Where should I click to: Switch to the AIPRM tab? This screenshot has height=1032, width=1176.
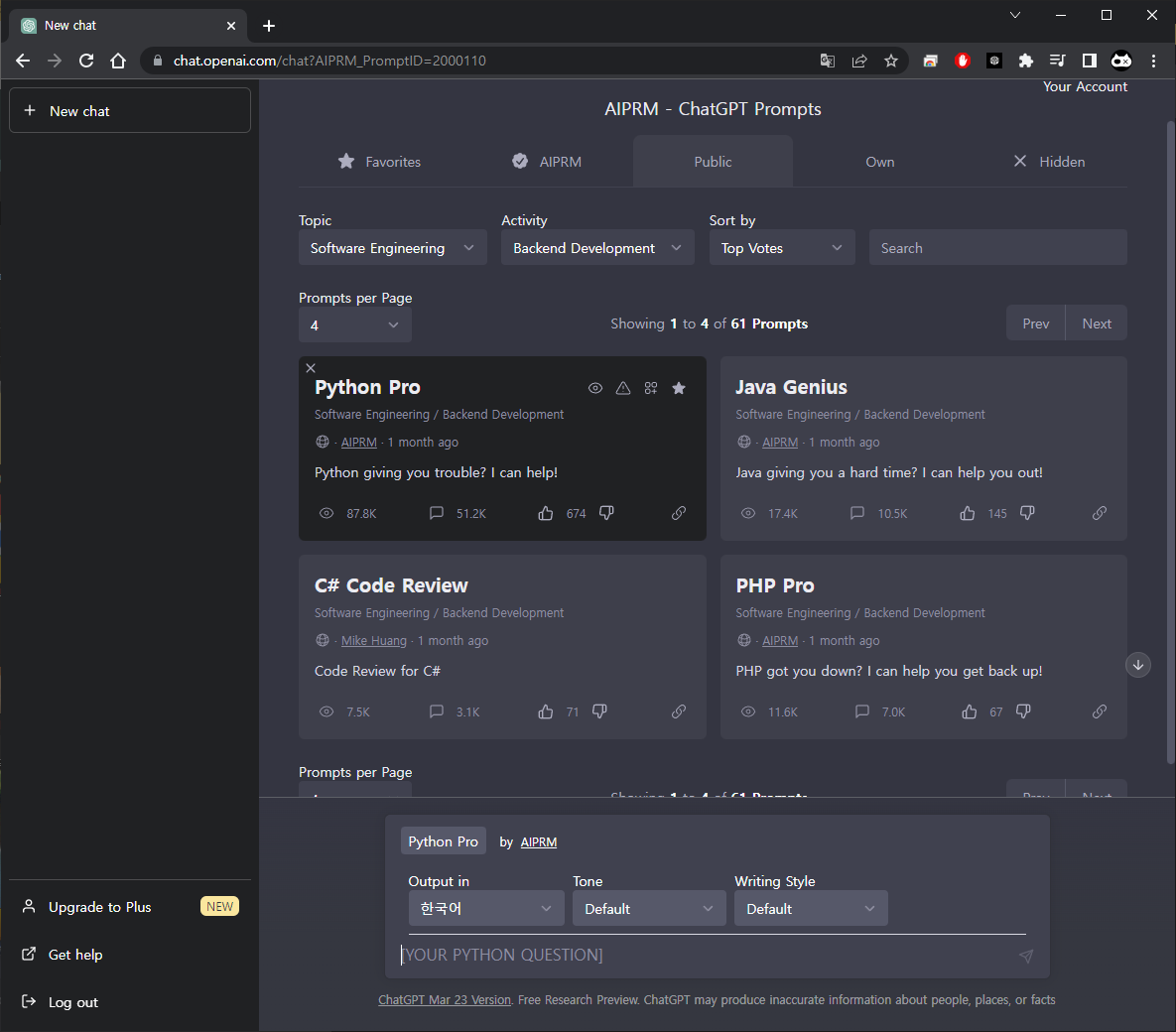pyautogui.click(x=546, y=161)
